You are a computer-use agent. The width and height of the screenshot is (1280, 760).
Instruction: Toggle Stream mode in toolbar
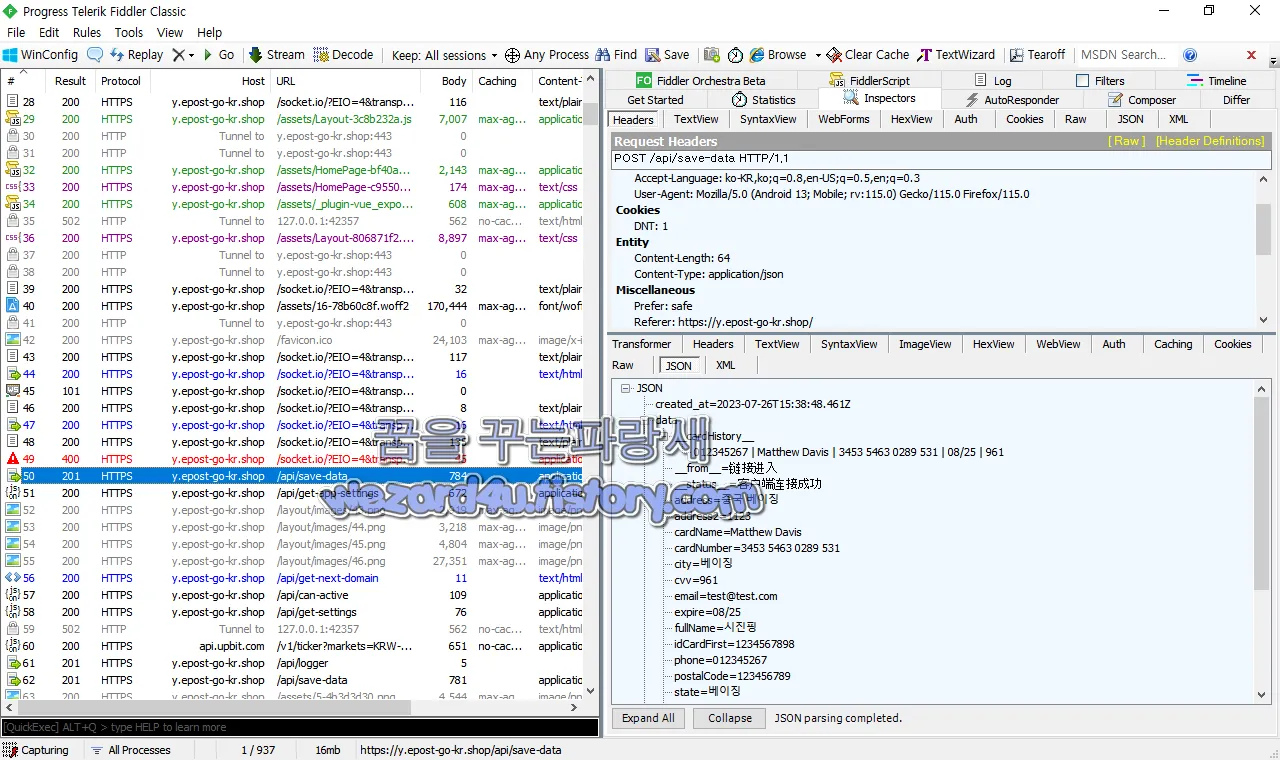(276, 55)
